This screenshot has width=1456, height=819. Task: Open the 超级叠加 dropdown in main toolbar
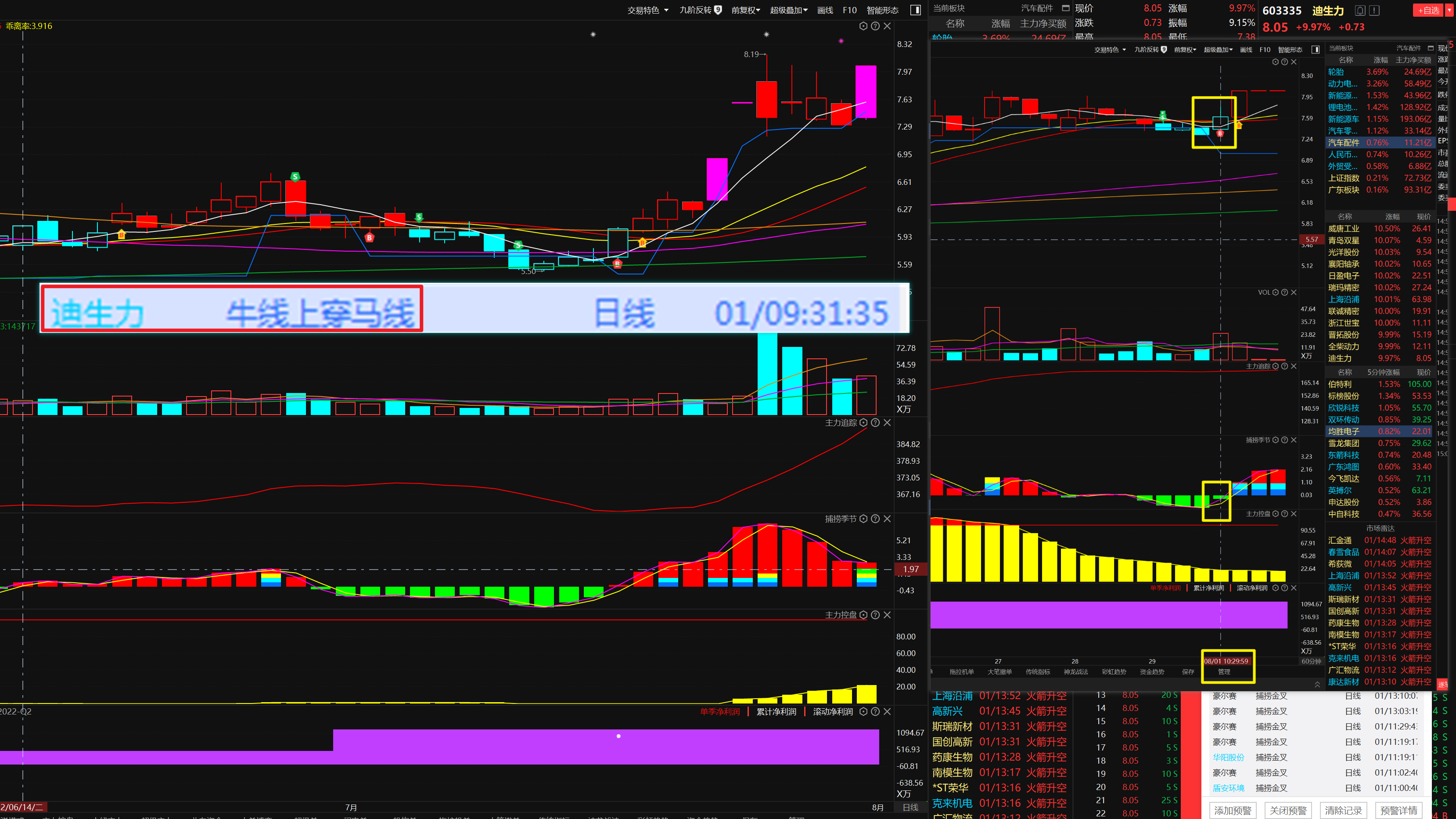coord(788,10)
